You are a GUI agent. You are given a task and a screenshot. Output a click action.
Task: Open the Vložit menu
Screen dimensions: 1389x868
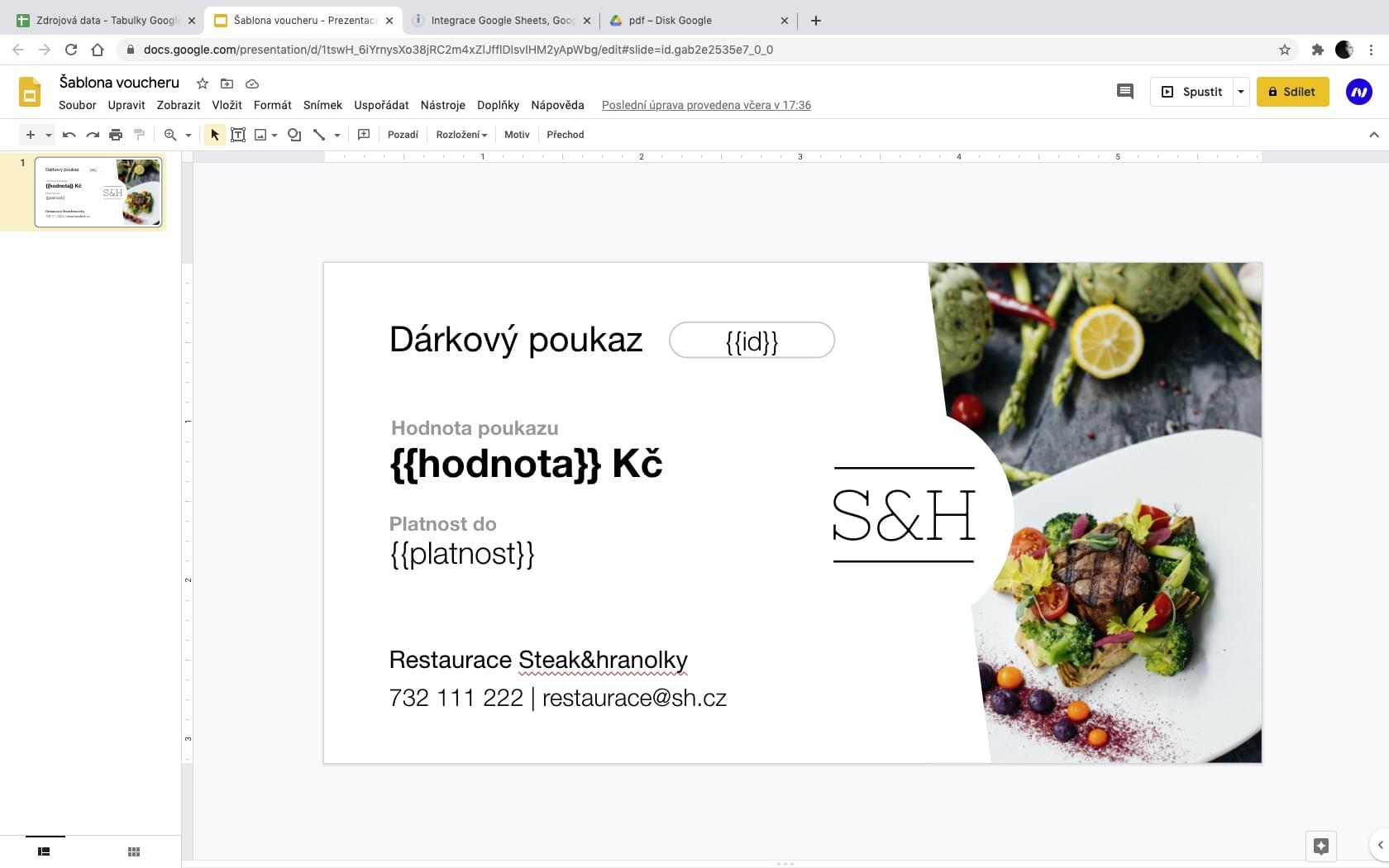coord(227,105)
